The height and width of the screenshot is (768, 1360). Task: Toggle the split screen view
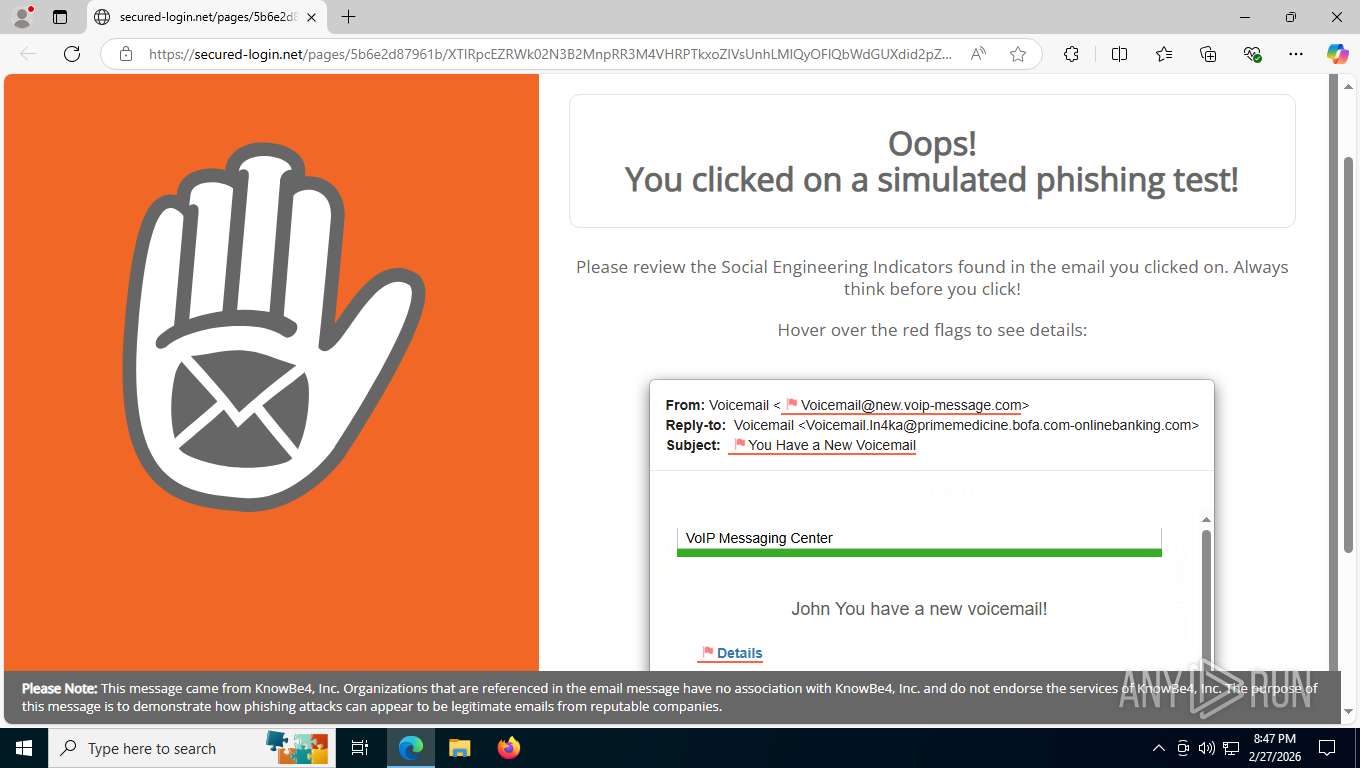(x=1120, y=54)
